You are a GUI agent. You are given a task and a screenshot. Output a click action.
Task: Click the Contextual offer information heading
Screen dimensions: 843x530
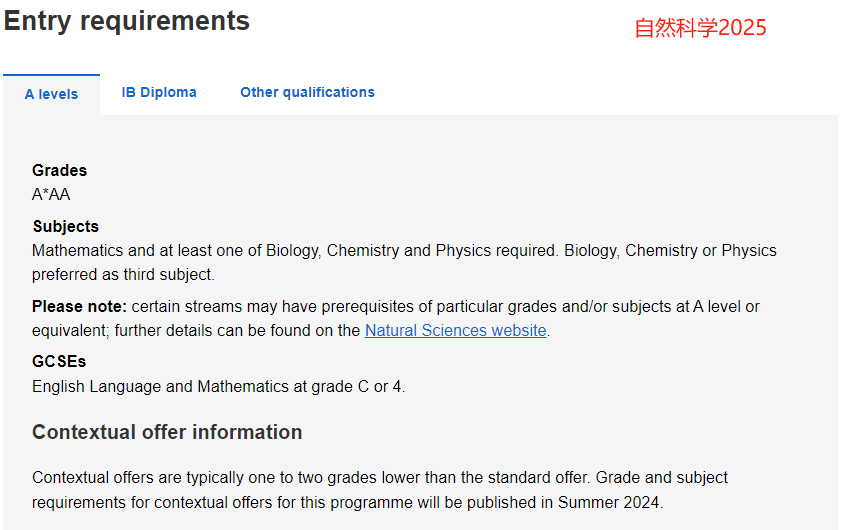167,432
